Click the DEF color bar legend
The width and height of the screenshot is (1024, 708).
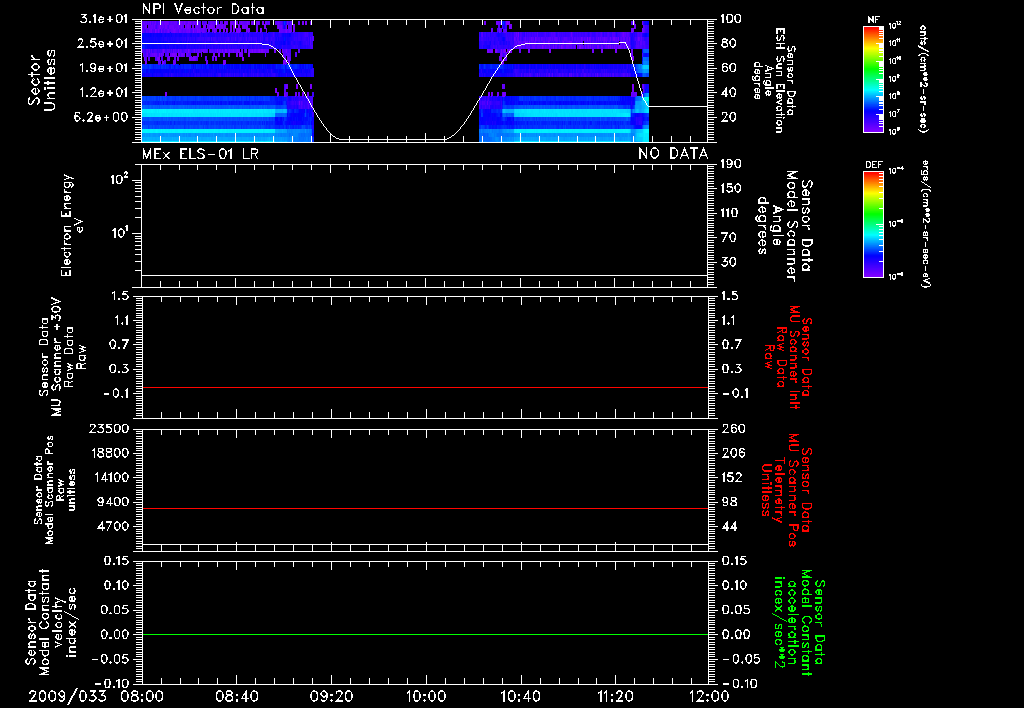pyautogui.click(x=874, y=224)
